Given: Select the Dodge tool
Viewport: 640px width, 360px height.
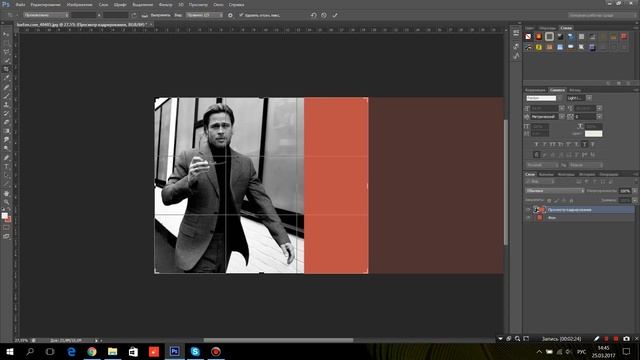Looking at the screenshot, I should click(6, 149).
